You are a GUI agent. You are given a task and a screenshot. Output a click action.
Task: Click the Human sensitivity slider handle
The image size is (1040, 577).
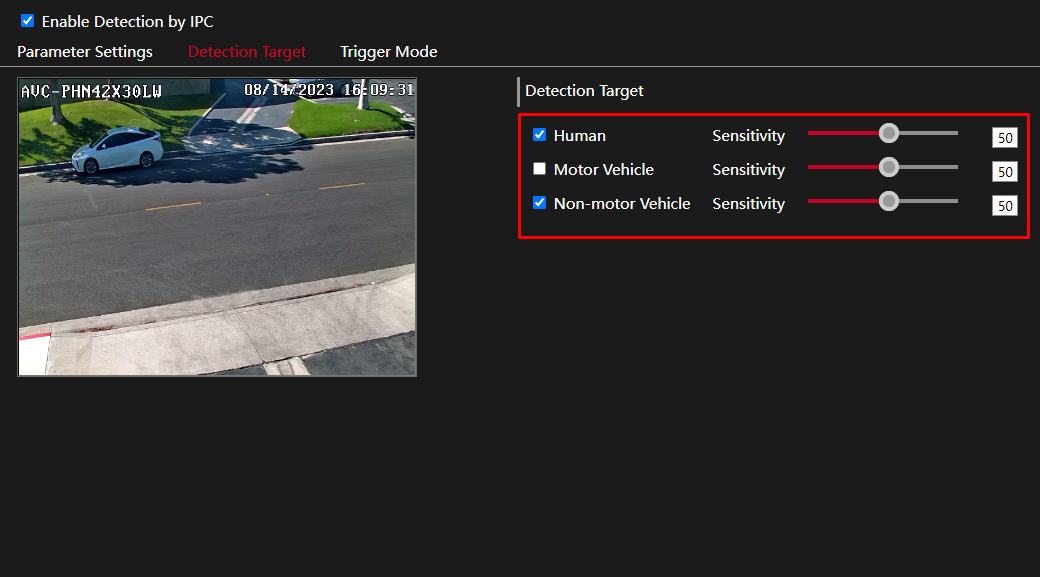[x=889, y=133]
